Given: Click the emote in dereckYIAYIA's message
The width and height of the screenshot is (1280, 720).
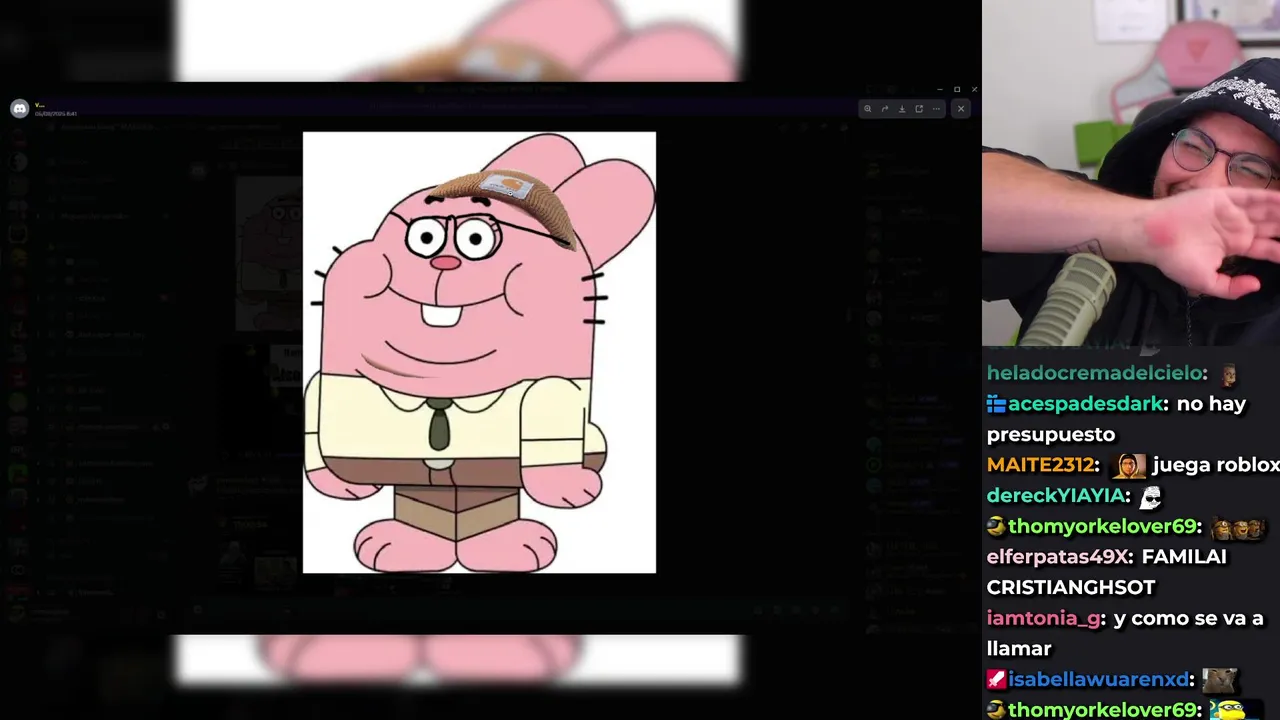Looking at the screenshot, I should (x=1151, y=497).
